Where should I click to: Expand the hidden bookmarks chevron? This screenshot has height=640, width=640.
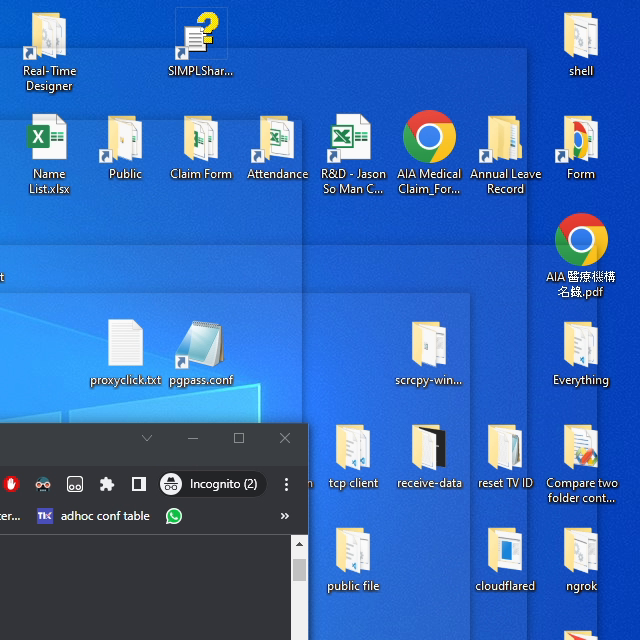click(x=285, y=516)
